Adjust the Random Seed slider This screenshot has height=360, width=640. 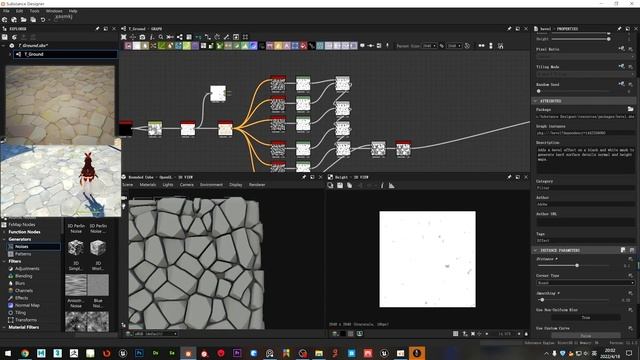pyautogui.click(x=539, y=91)
